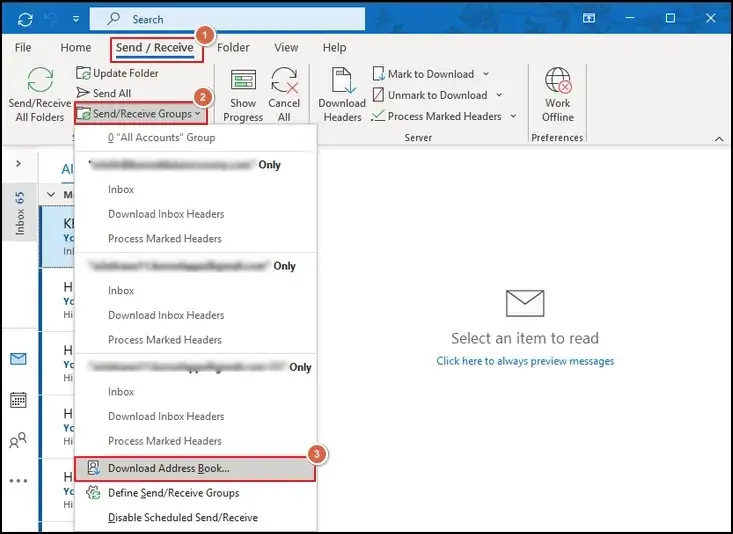The width and height of the screenshot is (733, 534).
Task: Click Send All in the ribbon
Action: click(104, 93)
